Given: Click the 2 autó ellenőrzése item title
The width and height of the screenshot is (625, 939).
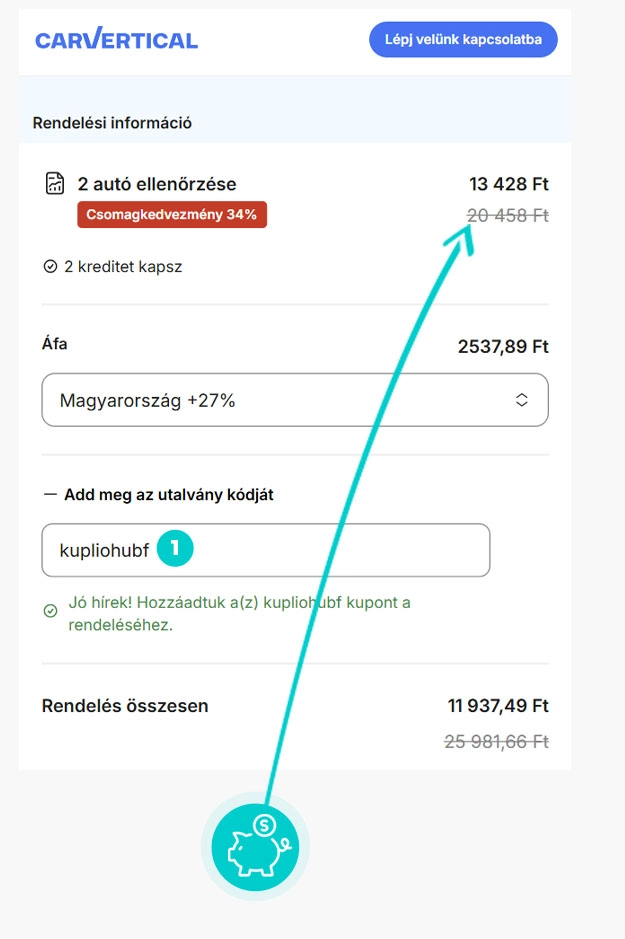Looking at the screenshot, I should [x=157, y=184].
